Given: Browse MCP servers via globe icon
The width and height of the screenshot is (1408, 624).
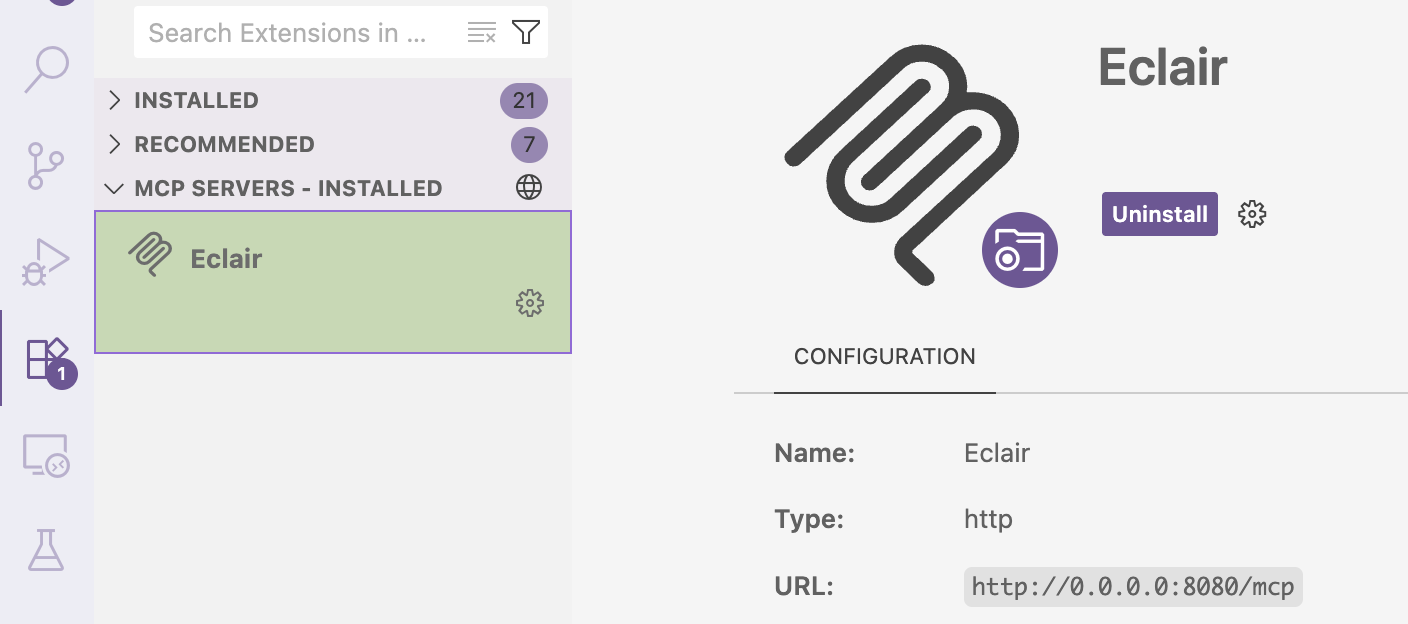Looking at the screenshot, I should (529, 188).
